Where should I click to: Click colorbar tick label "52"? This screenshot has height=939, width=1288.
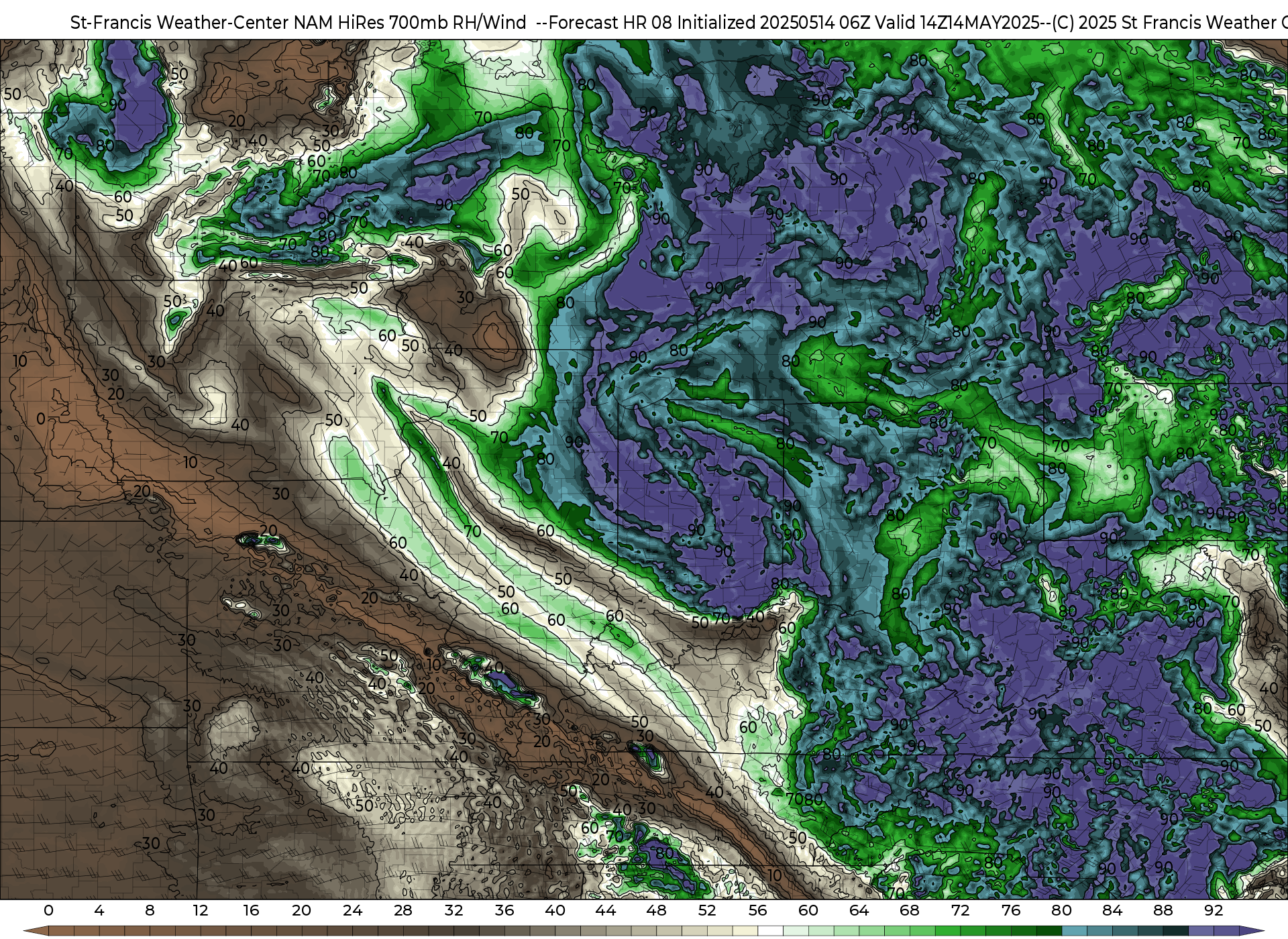click(x=707, y=911)
